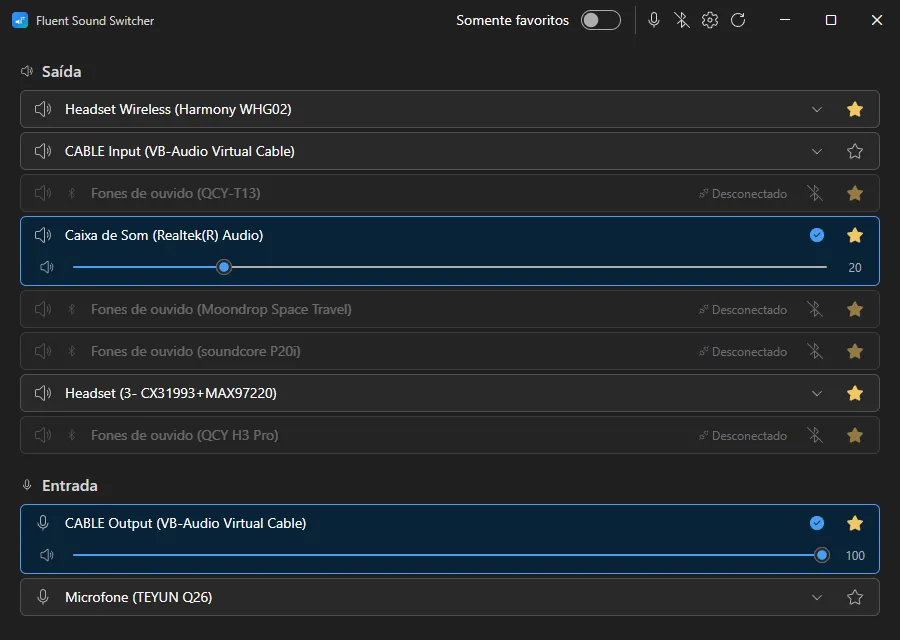Click the volume value 20 of Caixa de Som

click(855, 267)
